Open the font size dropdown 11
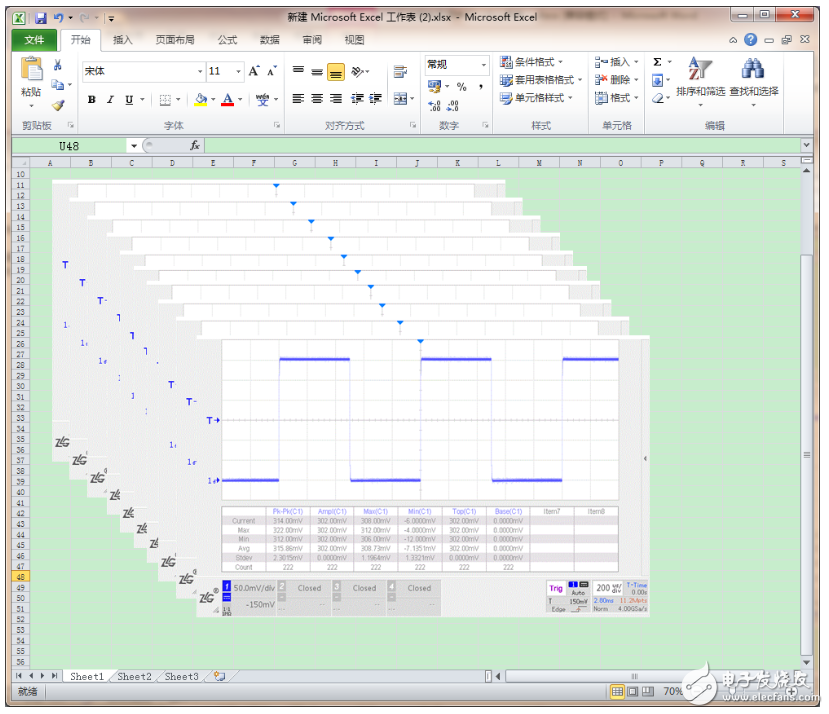 click(238, 71)
